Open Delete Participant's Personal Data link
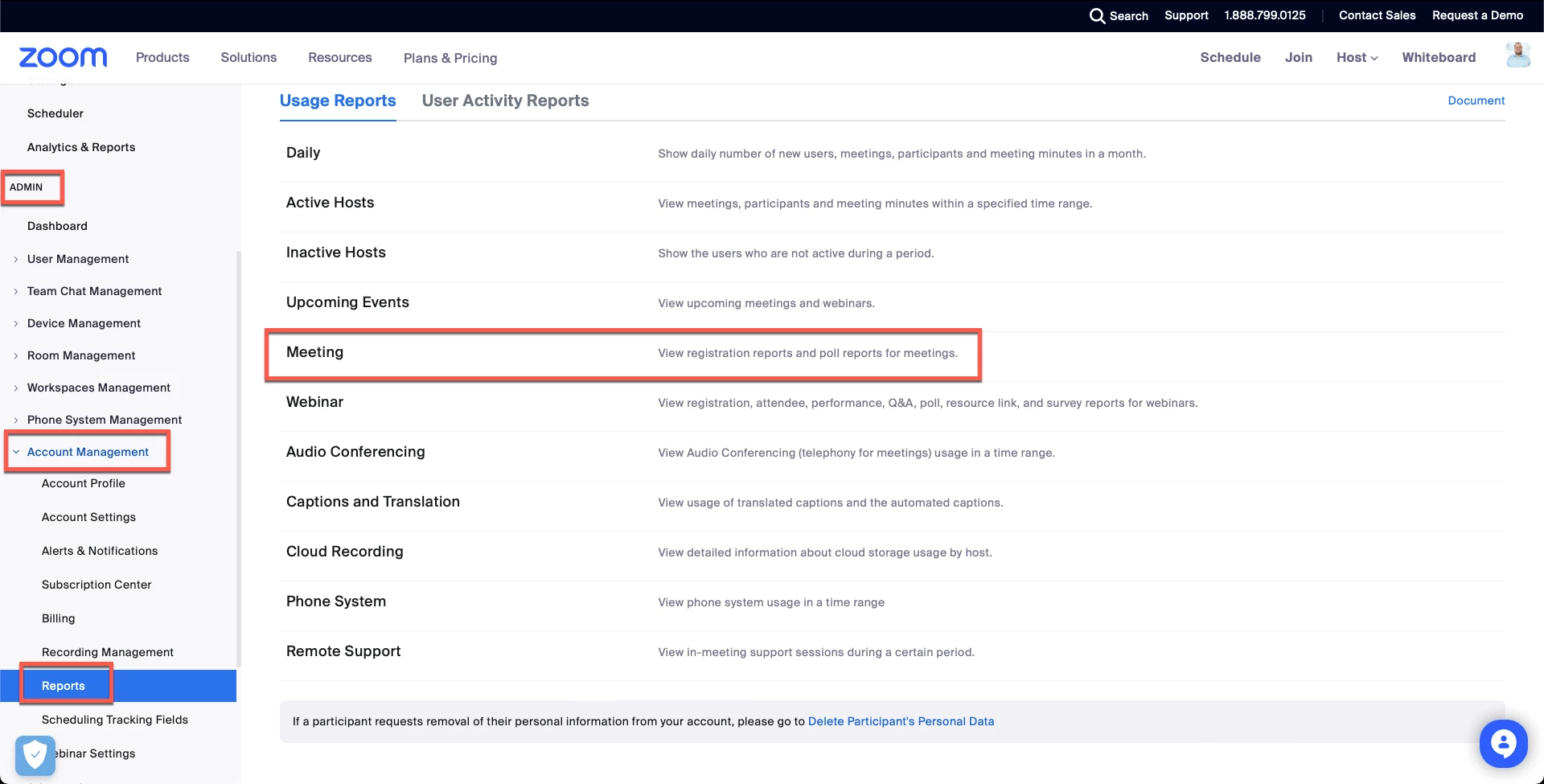1544x784 pixels. coord(901,721)
